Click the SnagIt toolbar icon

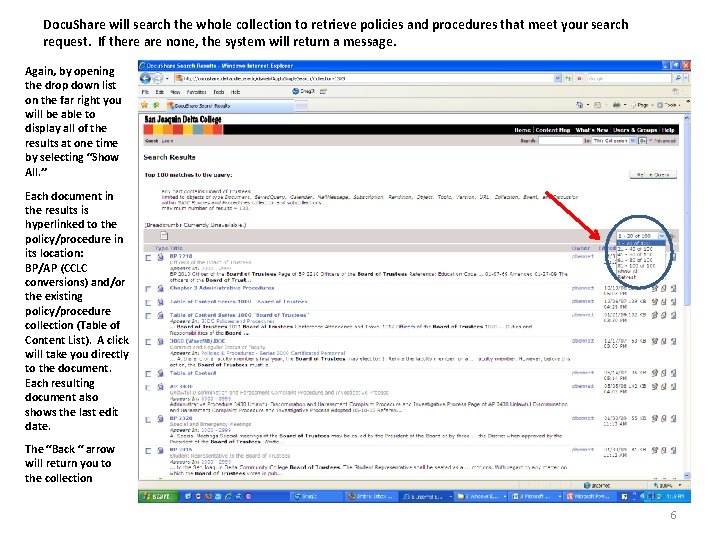[x=303, y=91]
